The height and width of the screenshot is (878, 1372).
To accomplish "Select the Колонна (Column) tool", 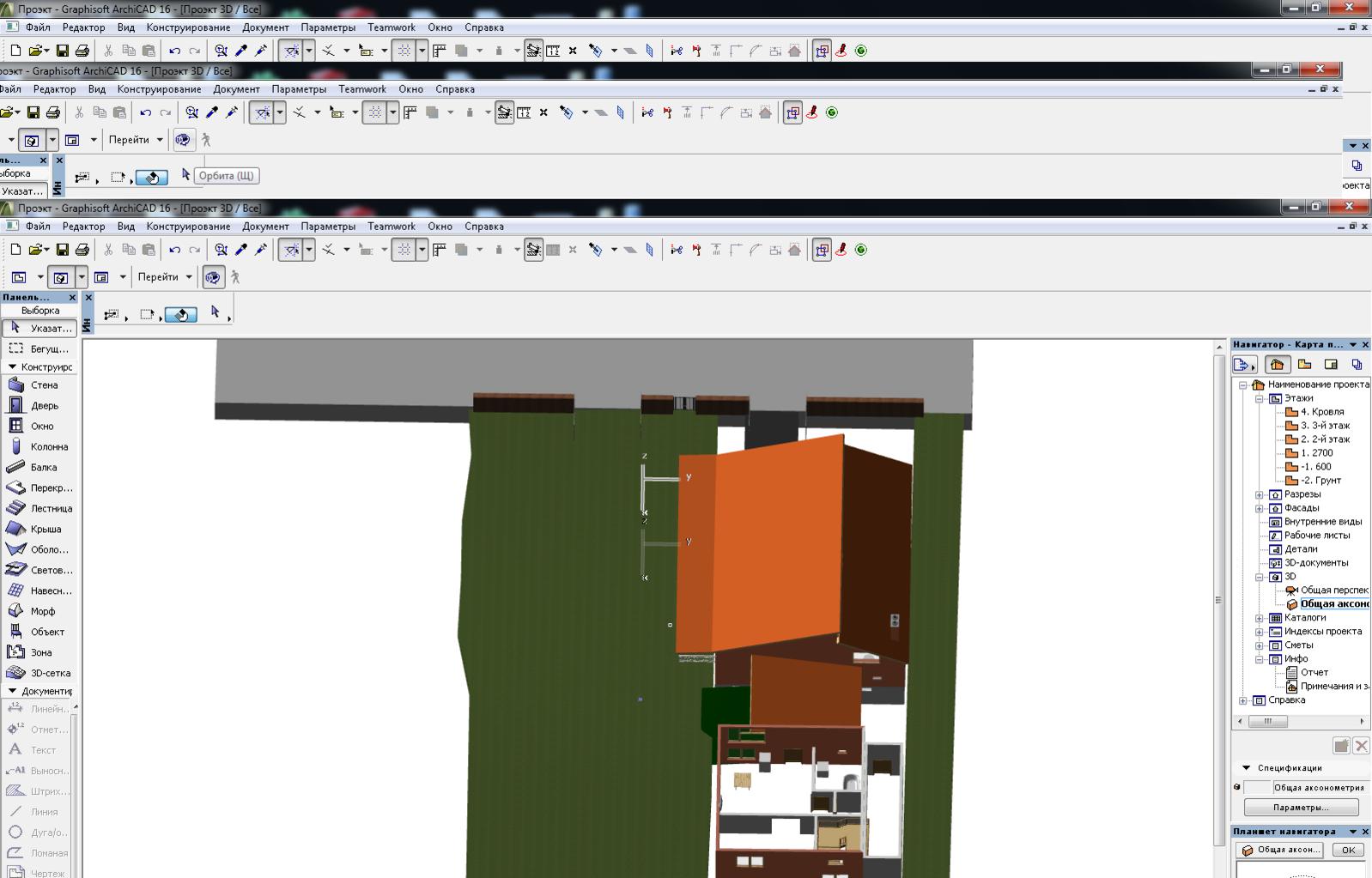I will coord(39,447).
